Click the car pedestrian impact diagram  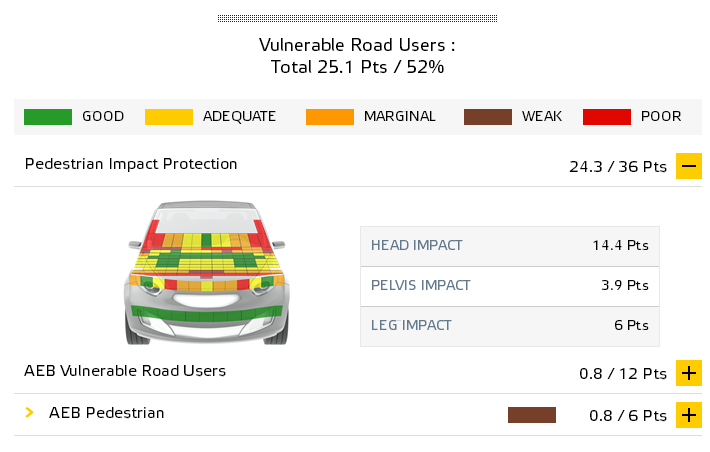point(206,273)
